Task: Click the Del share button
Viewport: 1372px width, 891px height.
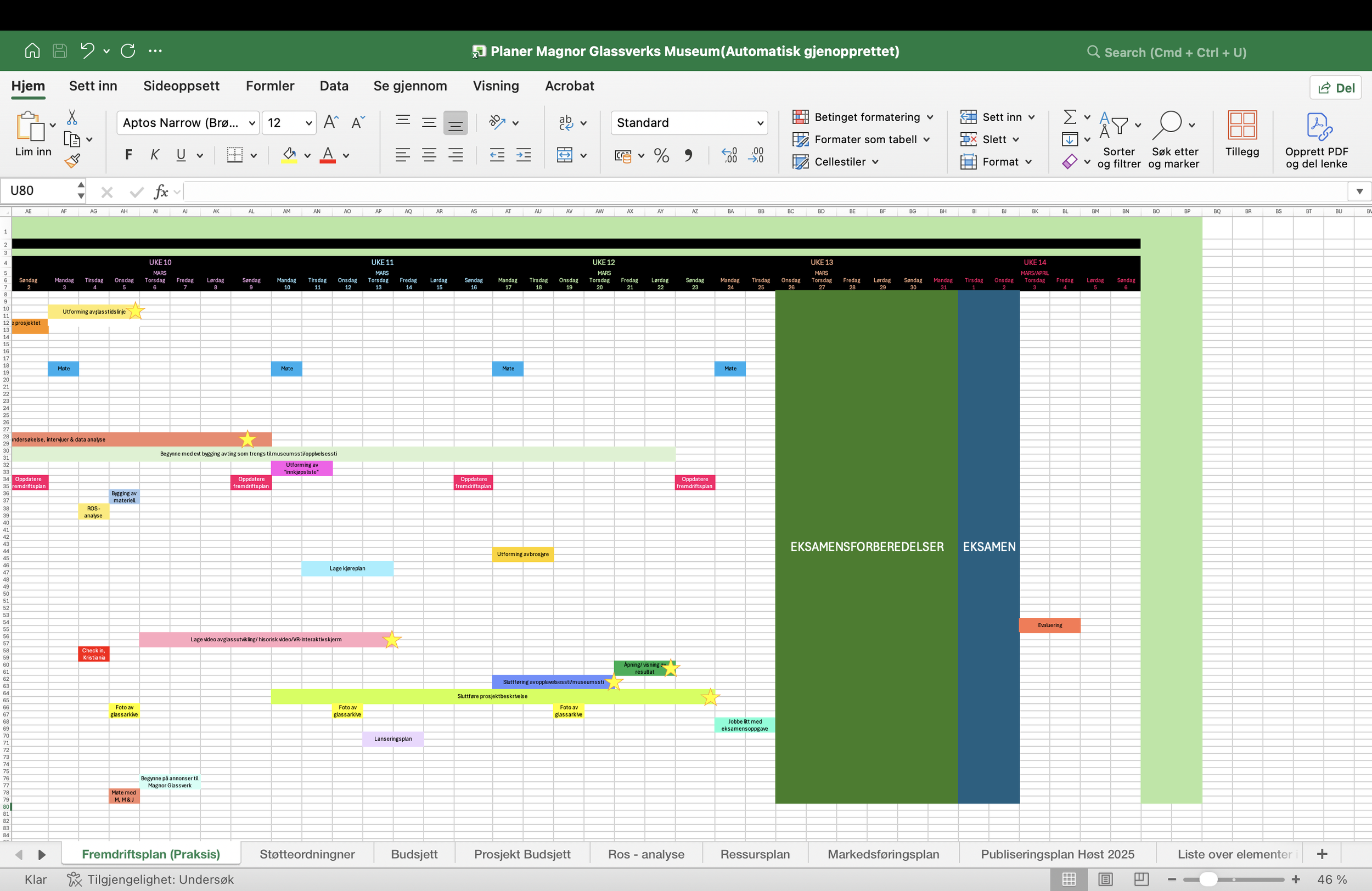Action: click(x=1336, y=88)
